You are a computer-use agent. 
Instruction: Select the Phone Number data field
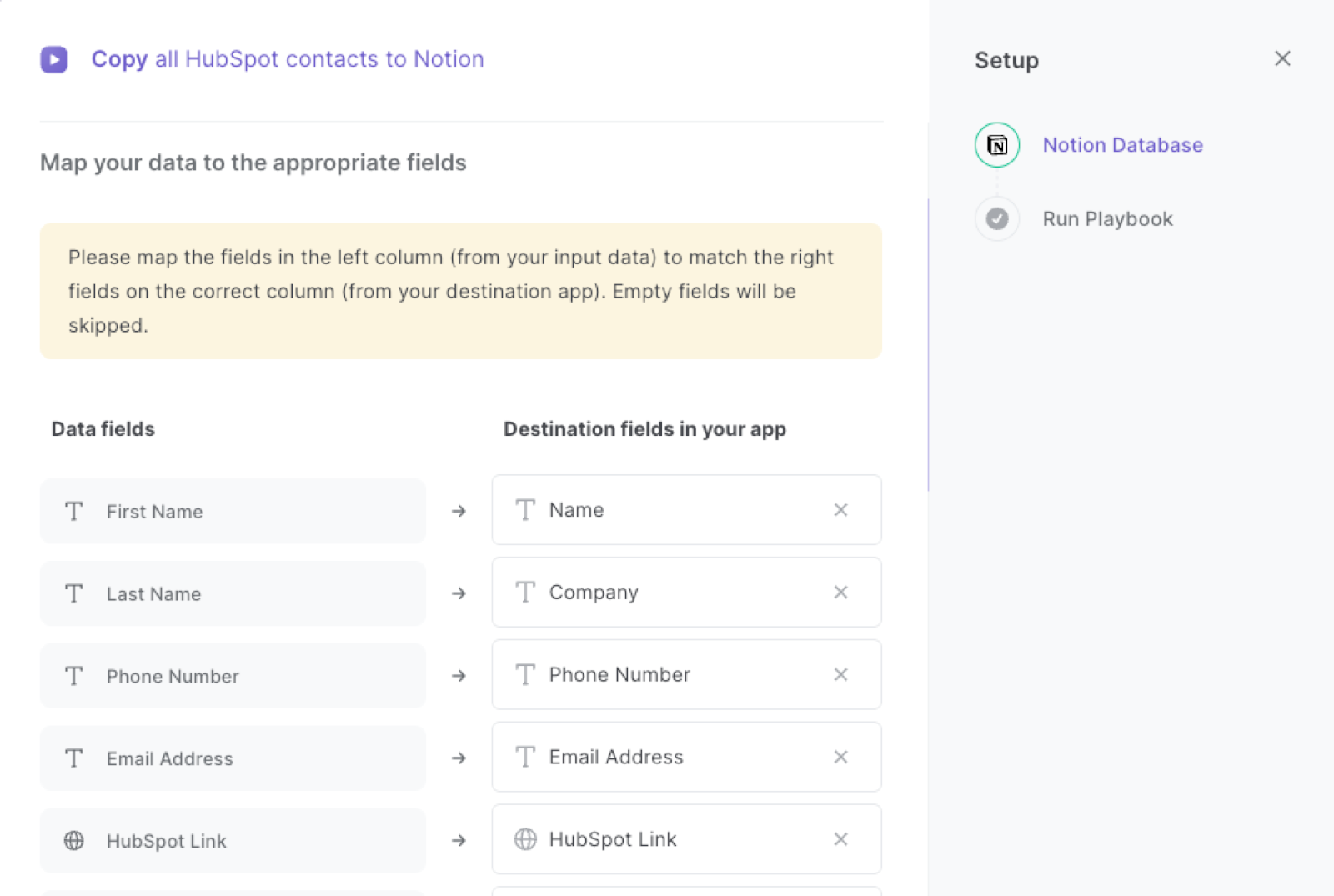233,676
